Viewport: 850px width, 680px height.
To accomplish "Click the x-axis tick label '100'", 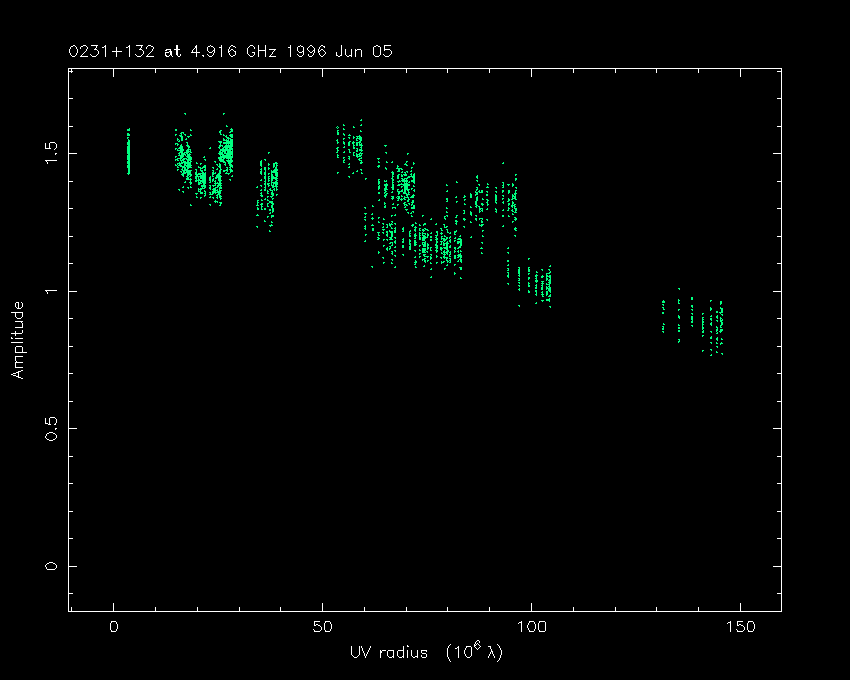I will pos(531,627).
